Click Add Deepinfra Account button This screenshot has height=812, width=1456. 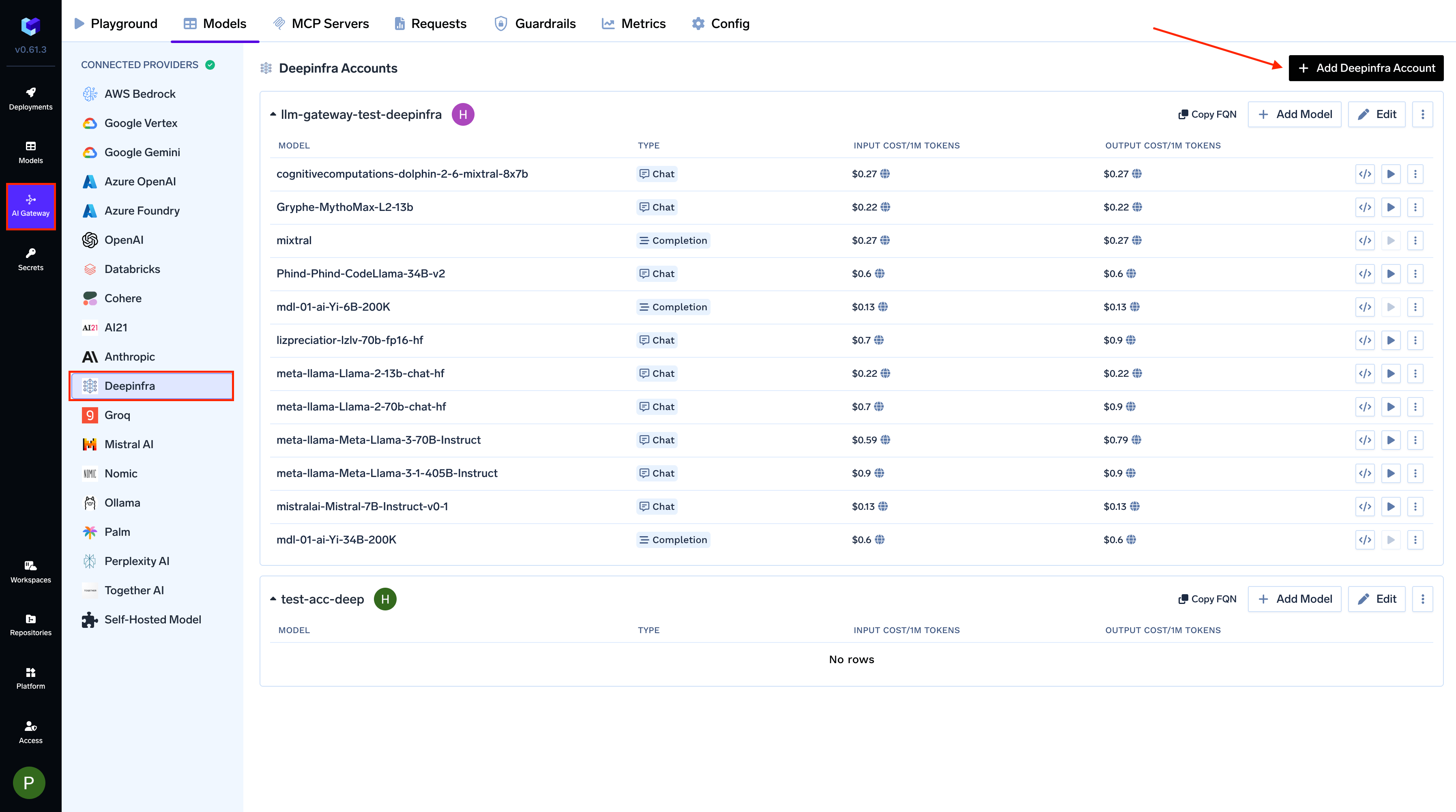pyautogui.click(x=1366, y=69)
